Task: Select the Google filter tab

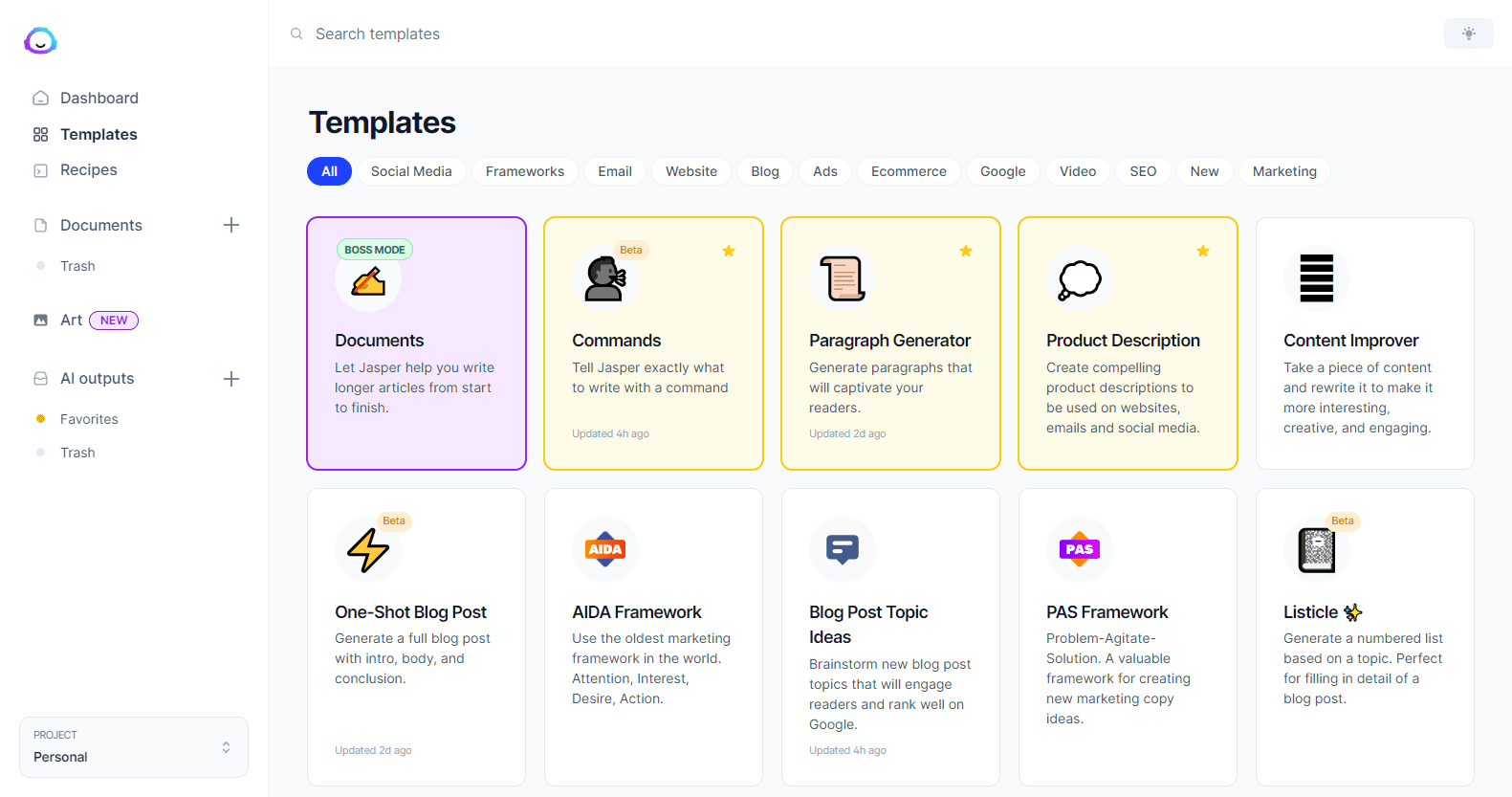Action: 1003,171
